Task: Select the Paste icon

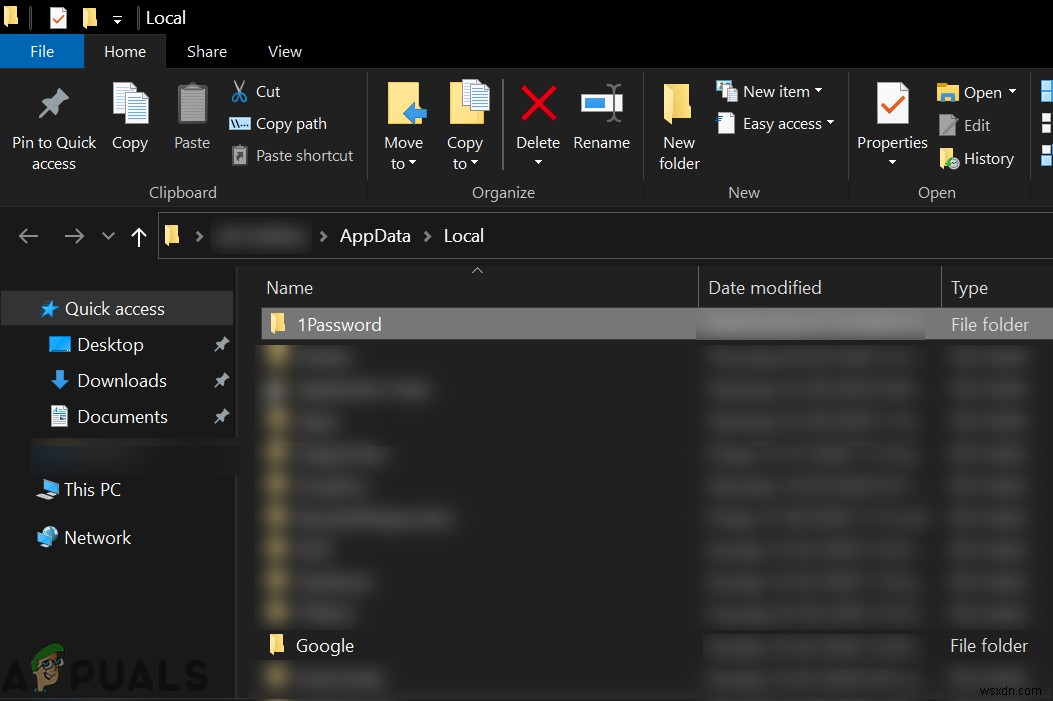Action: 191,120
